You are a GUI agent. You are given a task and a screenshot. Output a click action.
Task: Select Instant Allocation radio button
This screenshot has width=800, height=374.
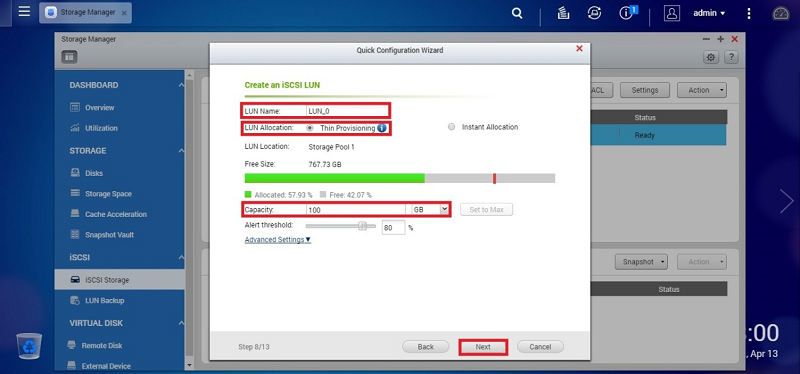click(x=451, y=127)
